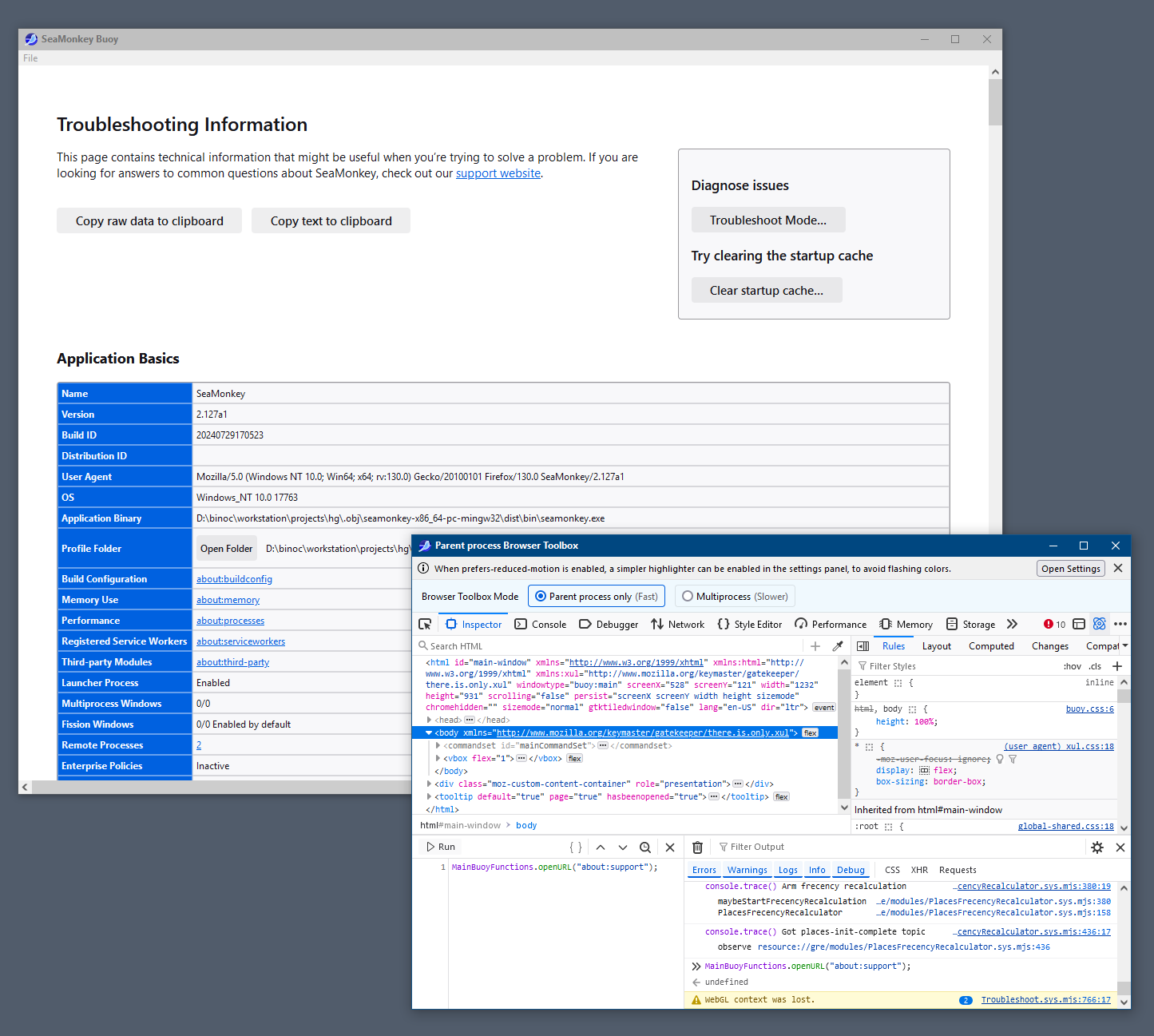
Task: Open the support website link
Action: point(498,173)
